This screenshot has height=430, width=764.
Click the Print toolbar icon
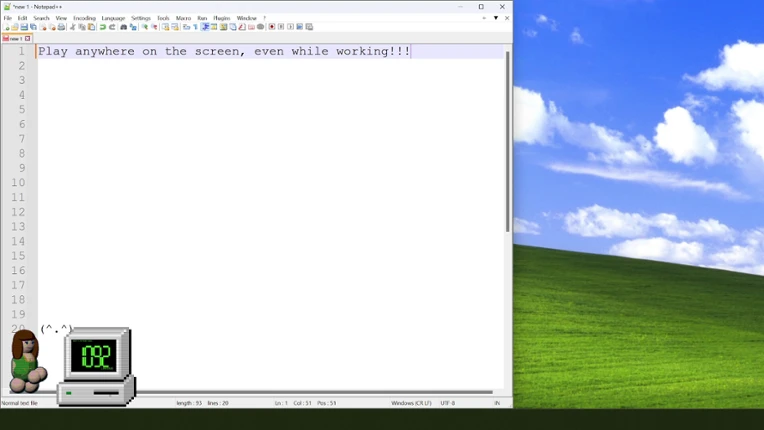point(61,27)
